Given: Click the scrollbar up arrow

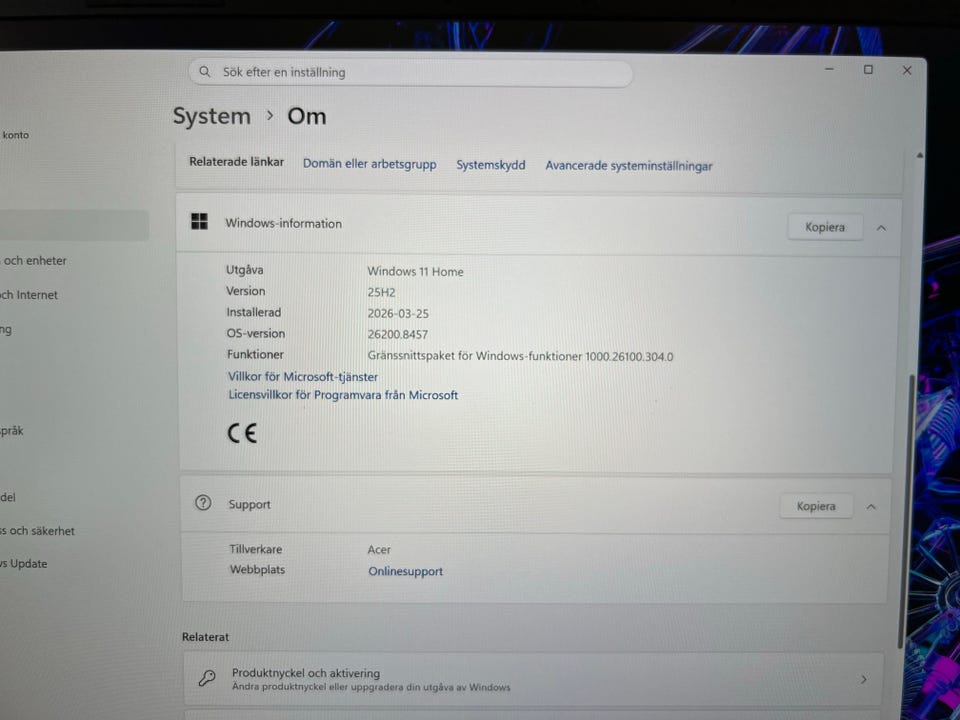Looking at the screenshot, I should (919, 155).
